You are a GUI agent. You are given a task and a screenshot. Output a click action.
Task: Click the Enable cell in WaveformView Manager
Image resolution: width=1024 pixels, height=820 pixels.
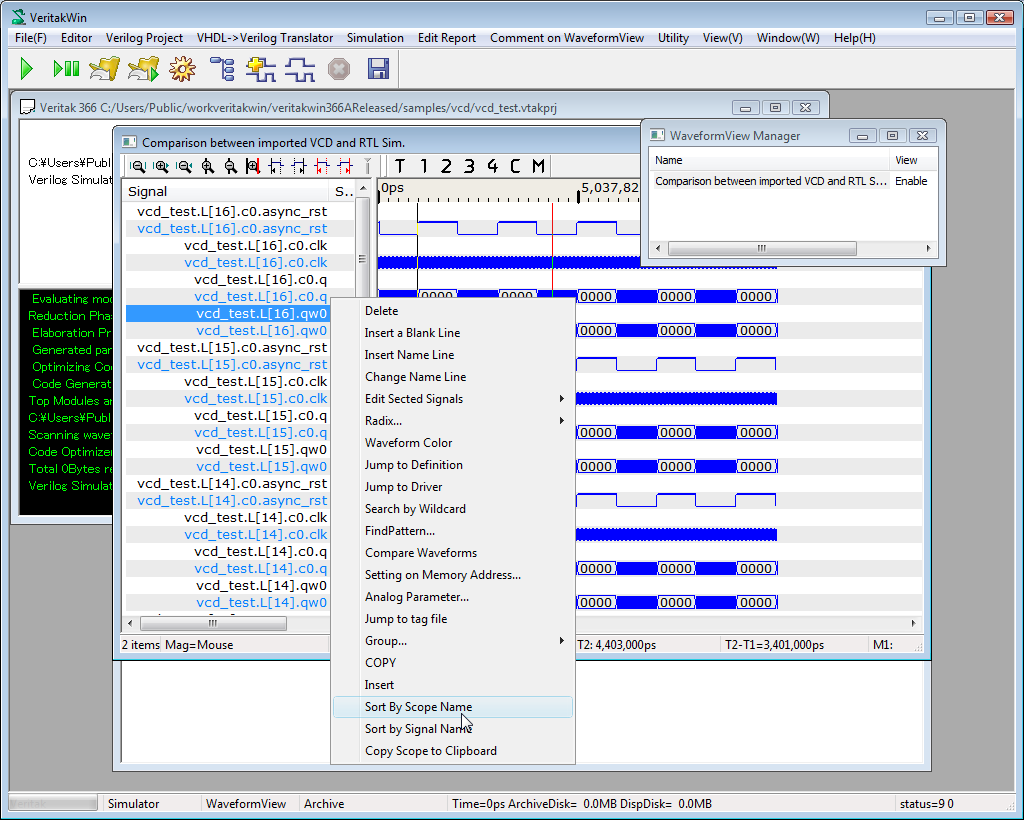point(911,181)
